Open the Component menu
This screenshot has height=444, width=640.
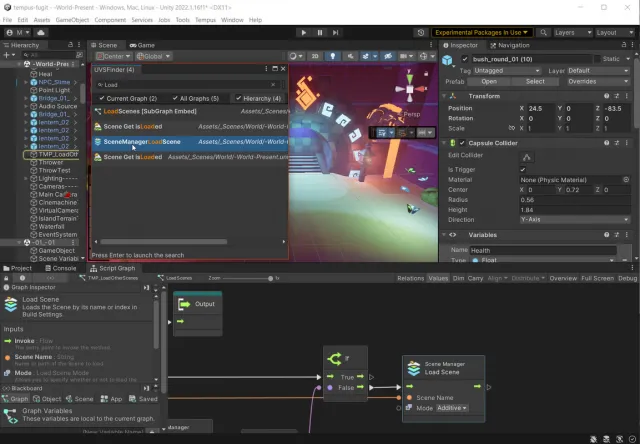[110, 20]
